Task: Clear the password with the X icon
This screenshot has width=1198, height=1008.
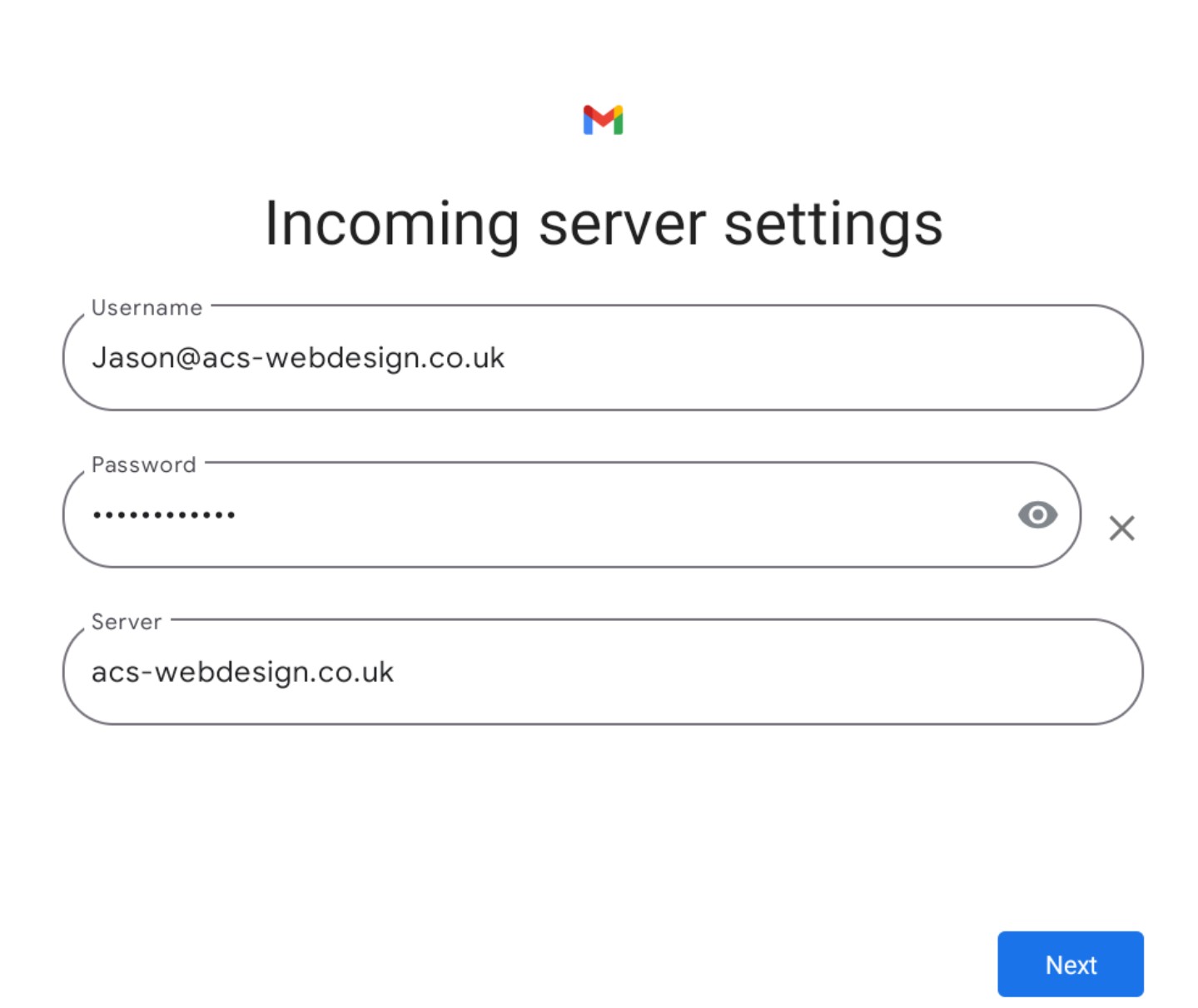Action: 1121,528
